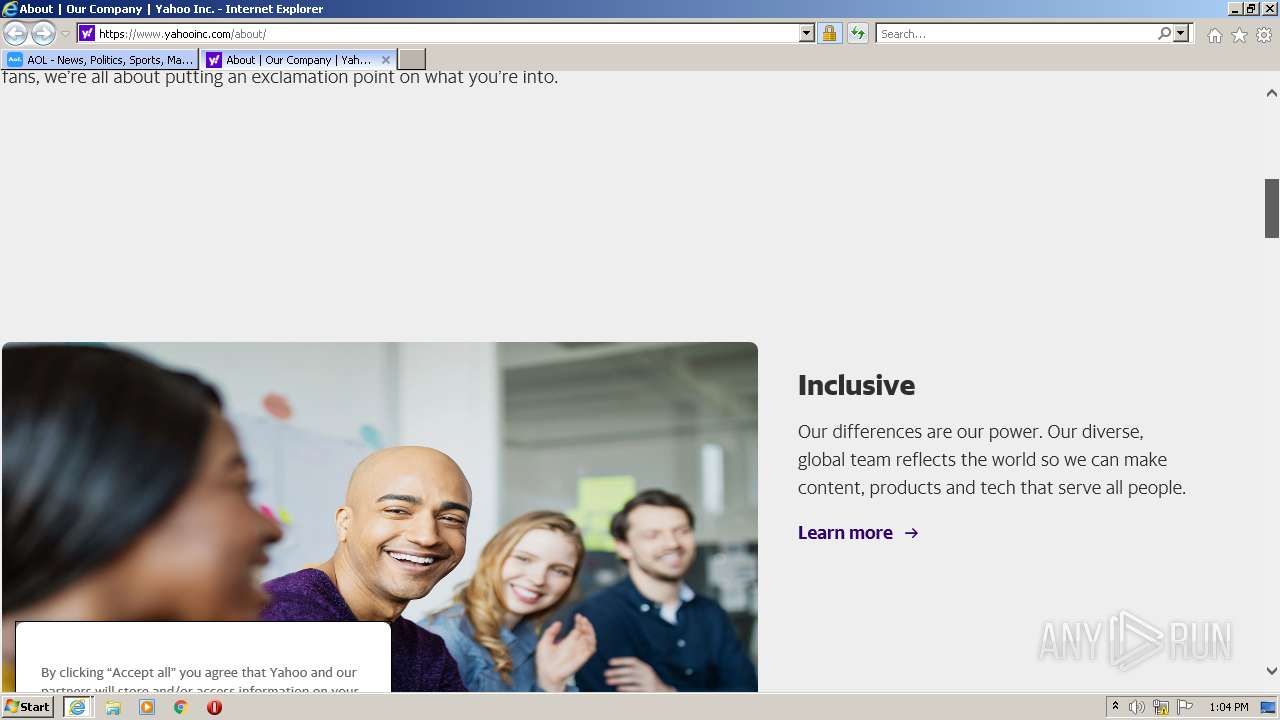Open the recent pages dropdown arrow

click(66, 34)
